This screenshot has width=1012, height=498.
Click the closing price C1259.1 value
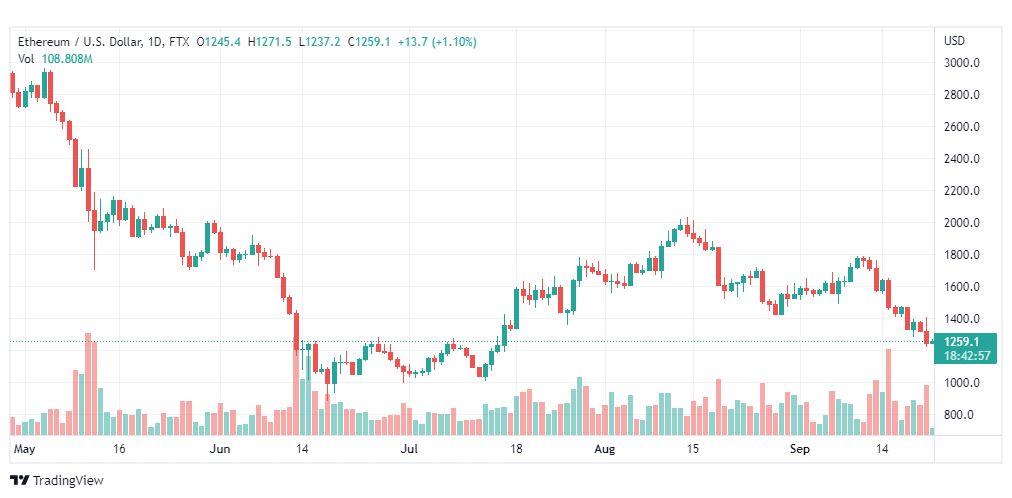pyautogui.click(x=369, y=42)
